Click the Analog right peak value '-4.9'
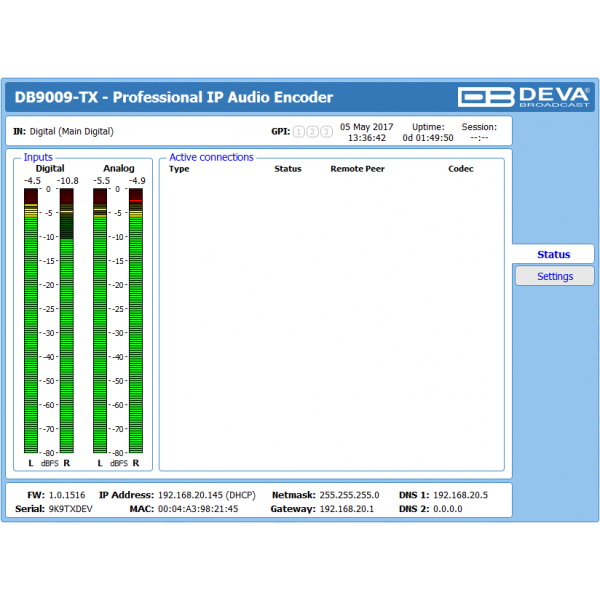Image resolution: width=600 pixels, height=600 pixels. pos(137,181)
